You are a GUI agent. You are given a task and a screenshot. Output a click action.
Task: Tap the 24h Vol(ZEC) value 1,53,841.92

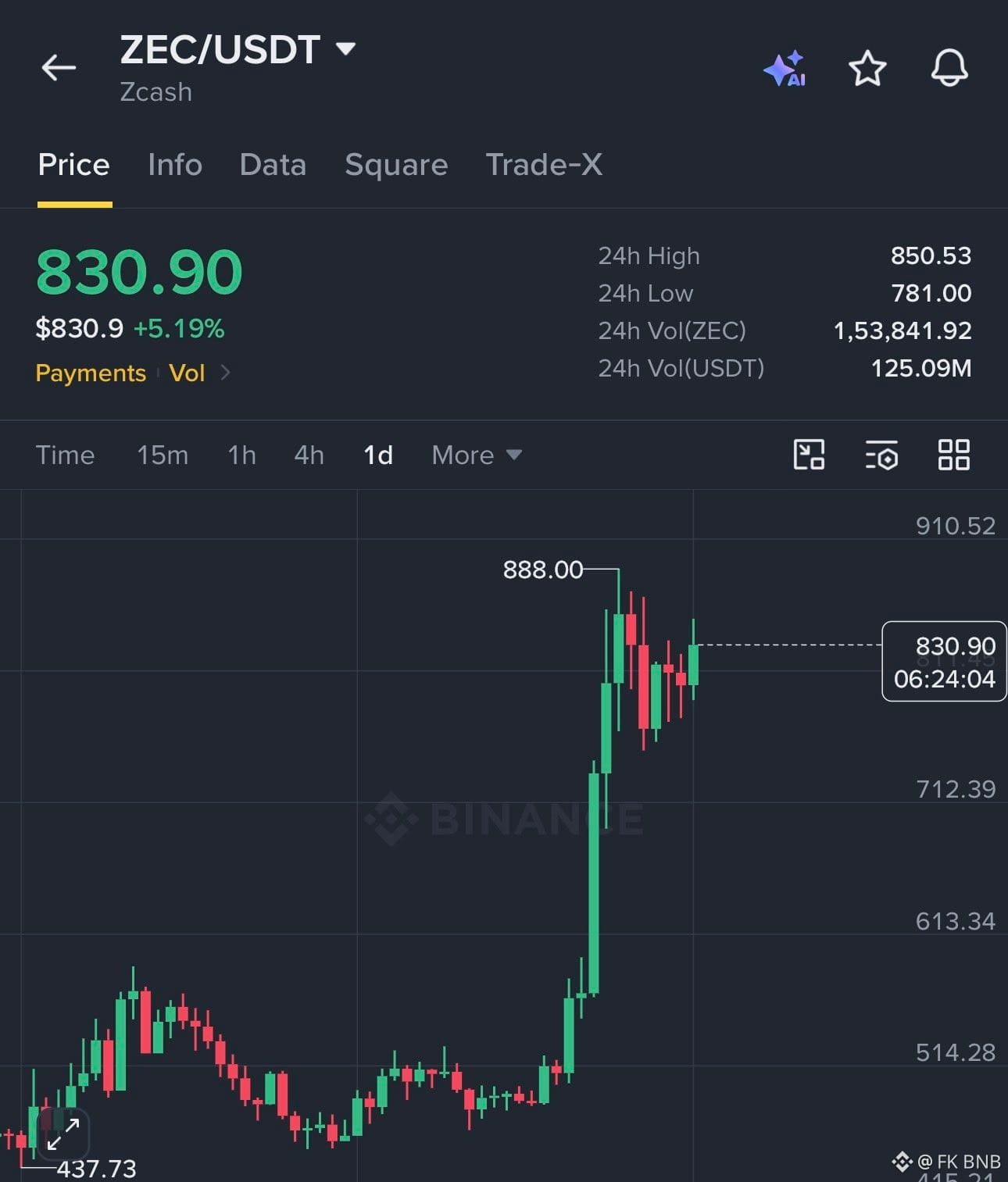[903, 330]
